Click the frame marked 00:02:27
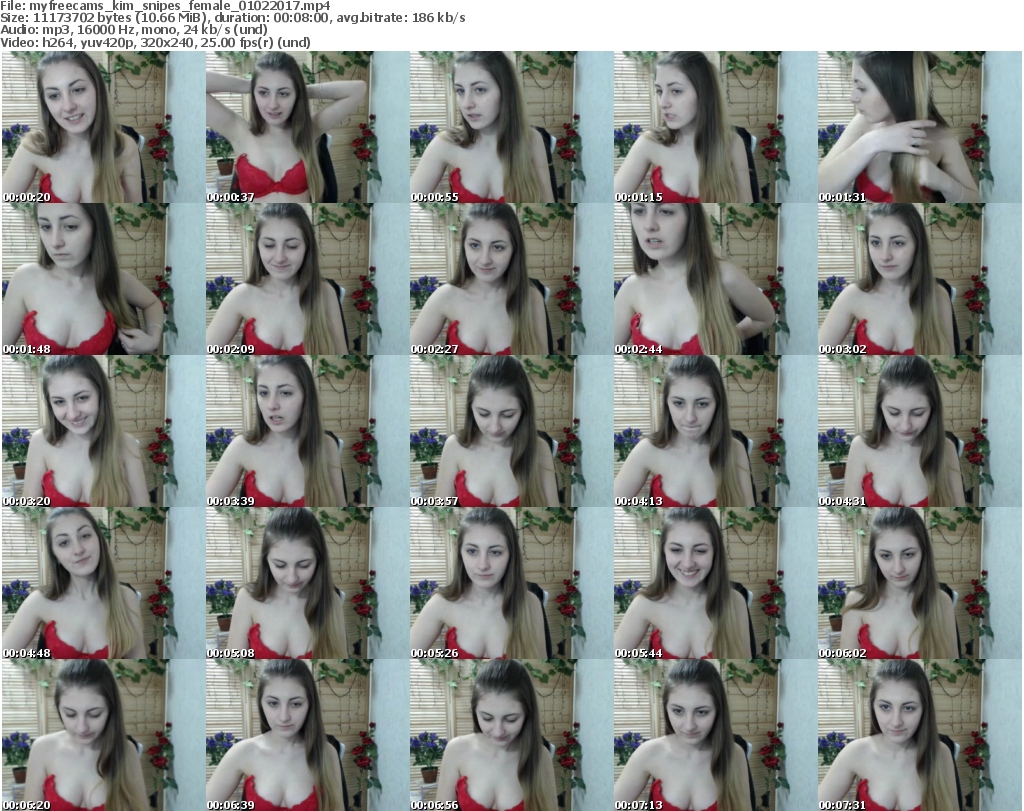1024x811 pixels. coord(511,279)
